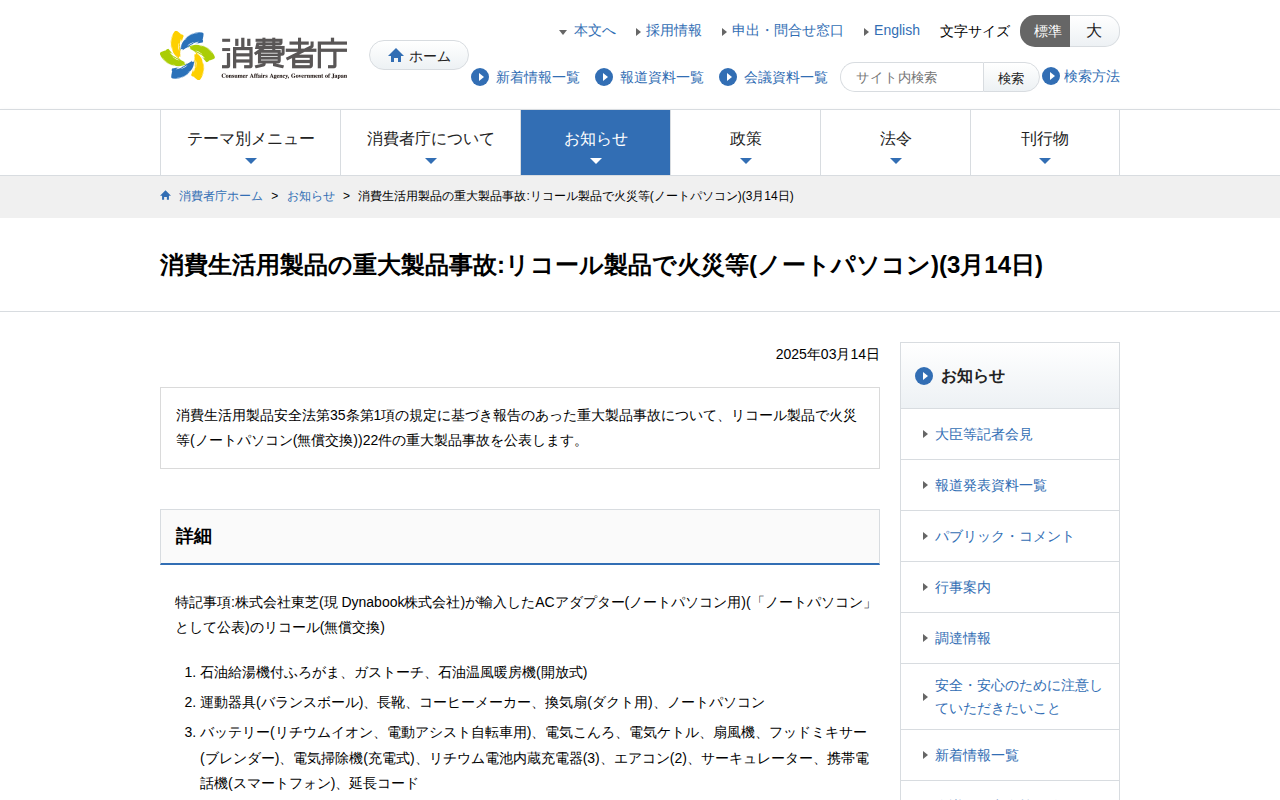Switch text size back to 標準

pos(1044,31)
